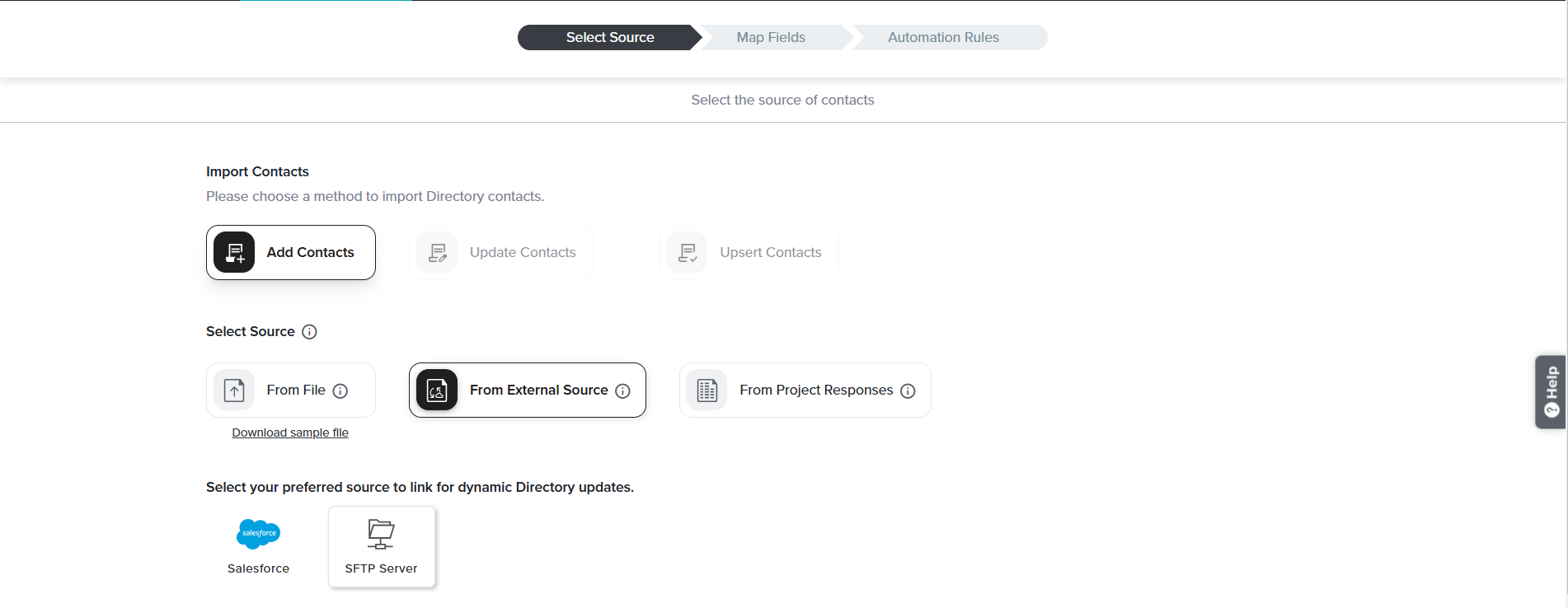Switch to the Map Fields step
This screenshot has height=608, width=1568.
click(771, 38)
